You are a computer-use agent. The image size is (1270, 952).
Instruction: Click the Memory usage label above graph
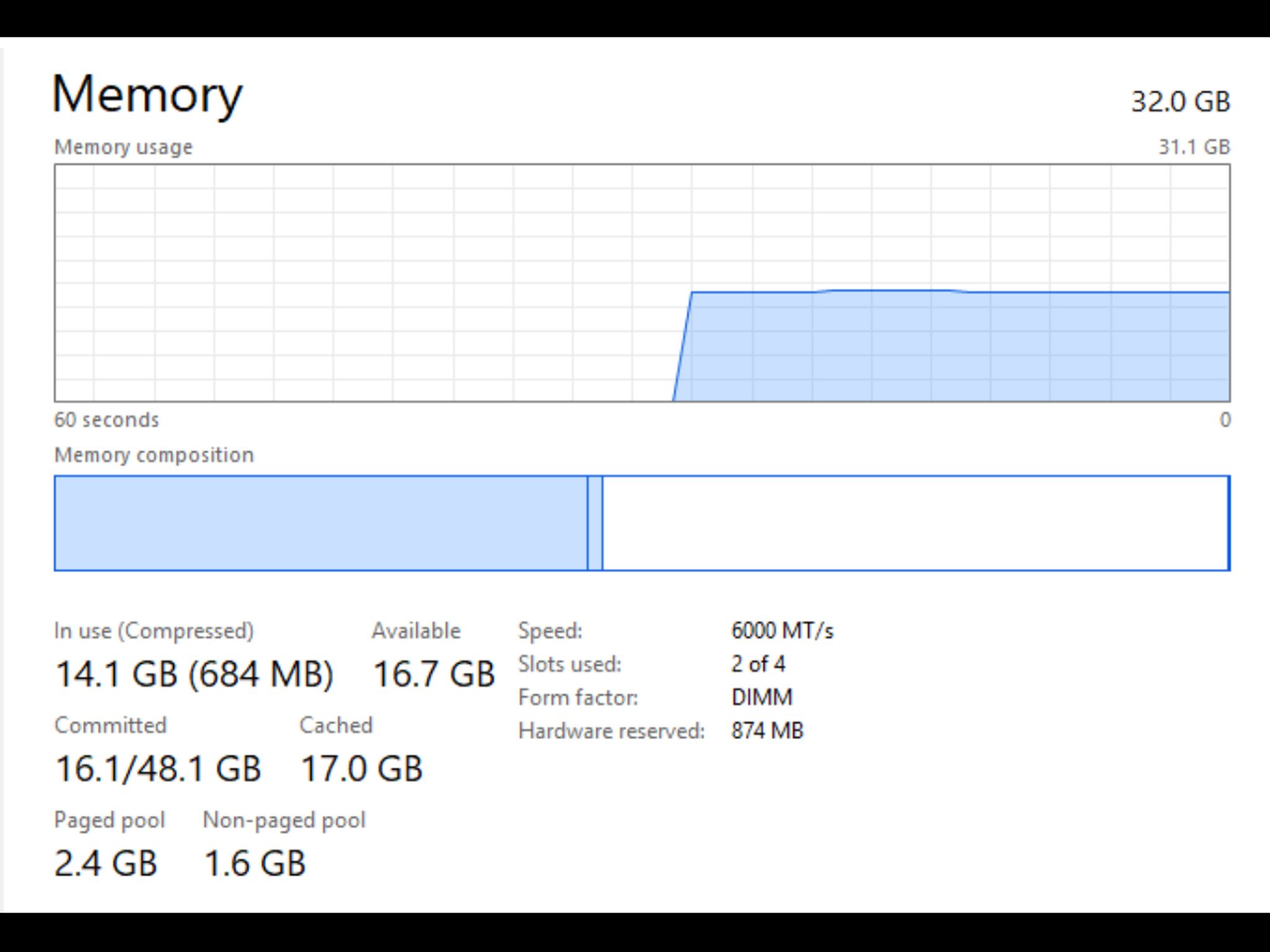[123, 147]
